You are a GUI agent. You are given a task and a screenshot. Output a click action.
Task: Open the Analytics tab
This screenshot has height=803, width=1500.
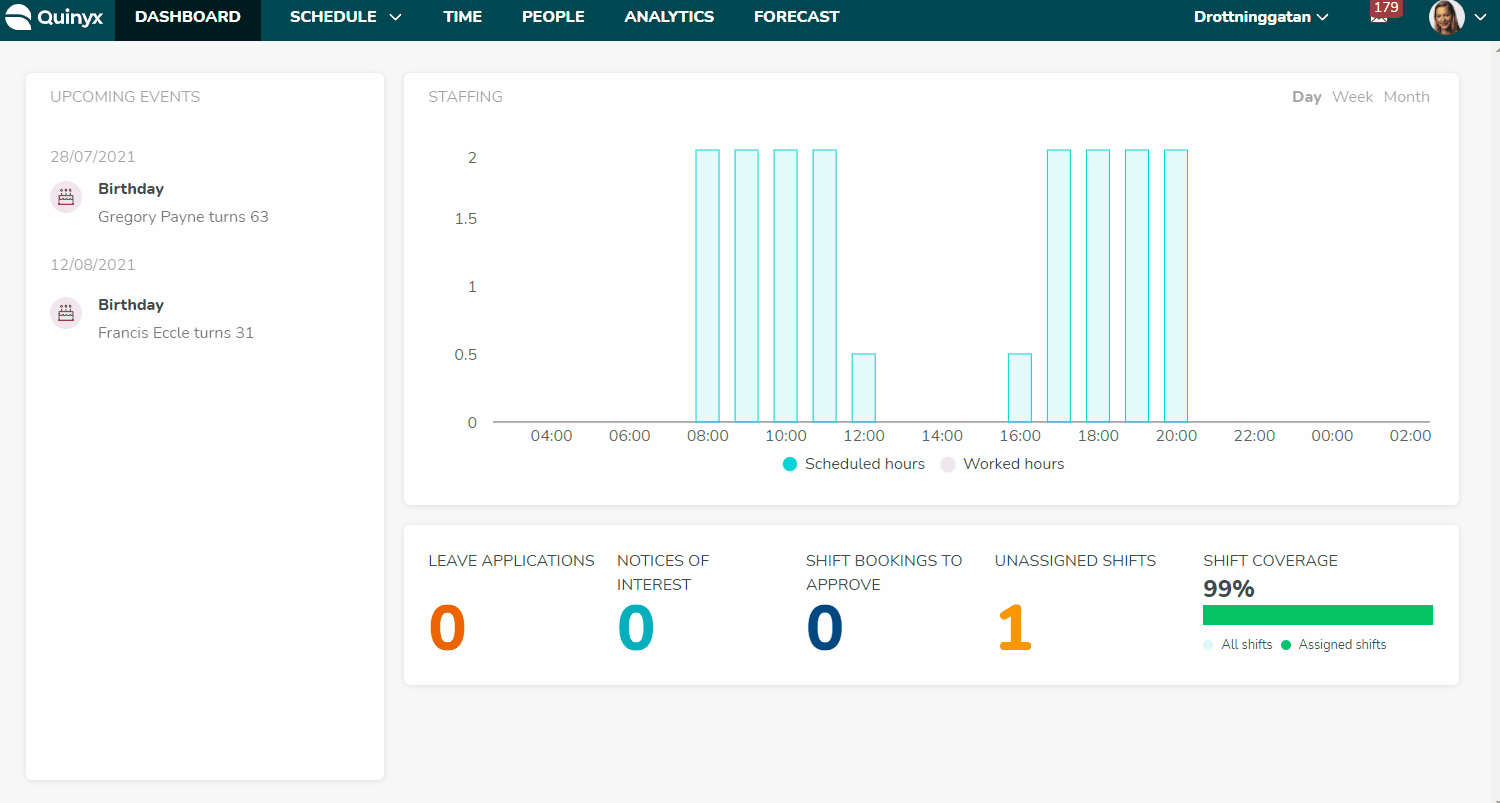click(x=669, y=17)
